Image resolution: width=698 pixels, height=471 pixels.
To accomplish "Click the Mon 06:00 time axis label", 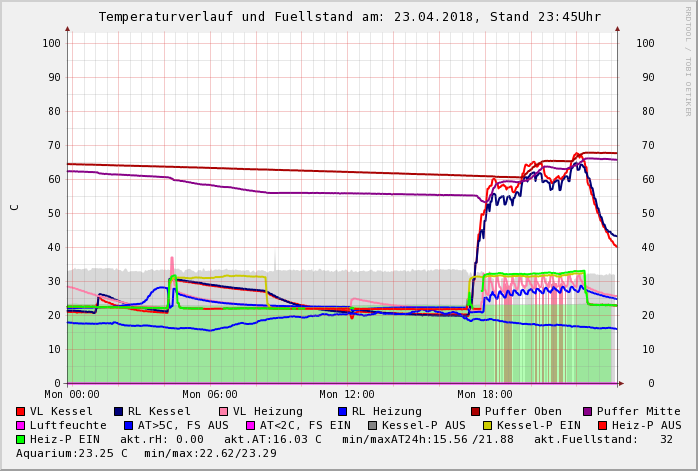I will coord(210,395).
